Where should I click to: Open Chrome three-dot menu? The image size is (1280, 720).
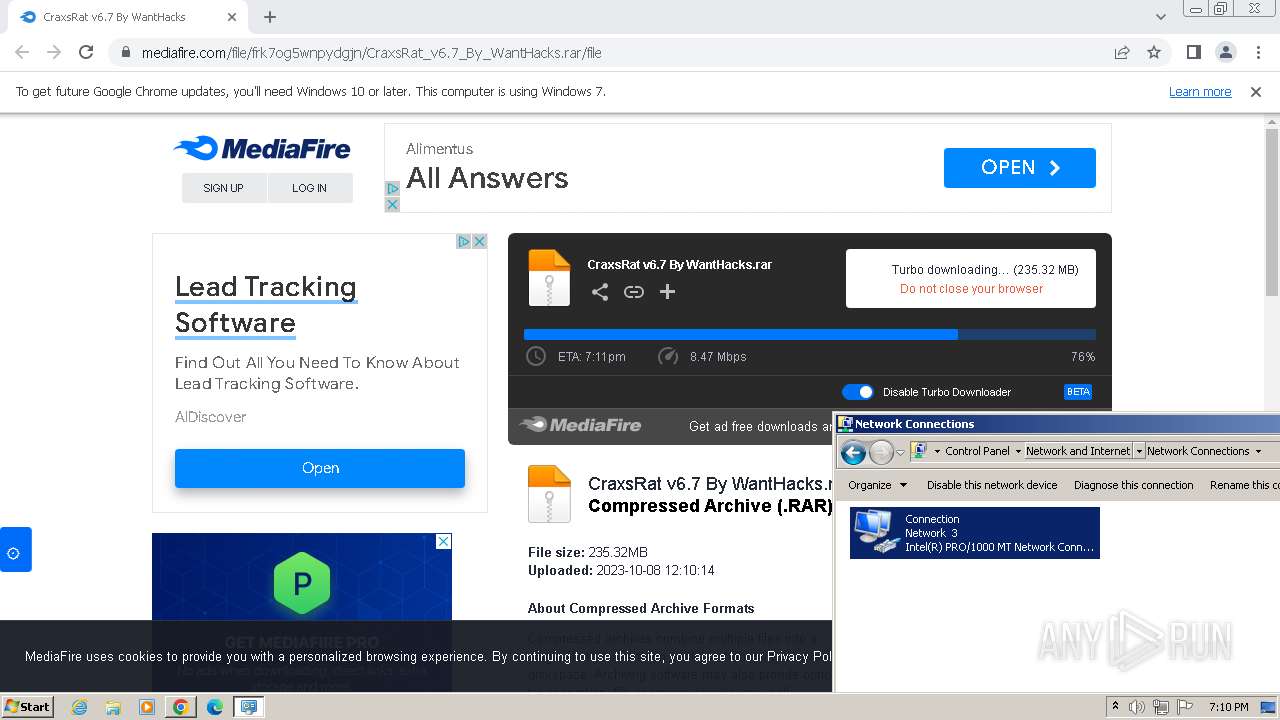point(1258,52)
